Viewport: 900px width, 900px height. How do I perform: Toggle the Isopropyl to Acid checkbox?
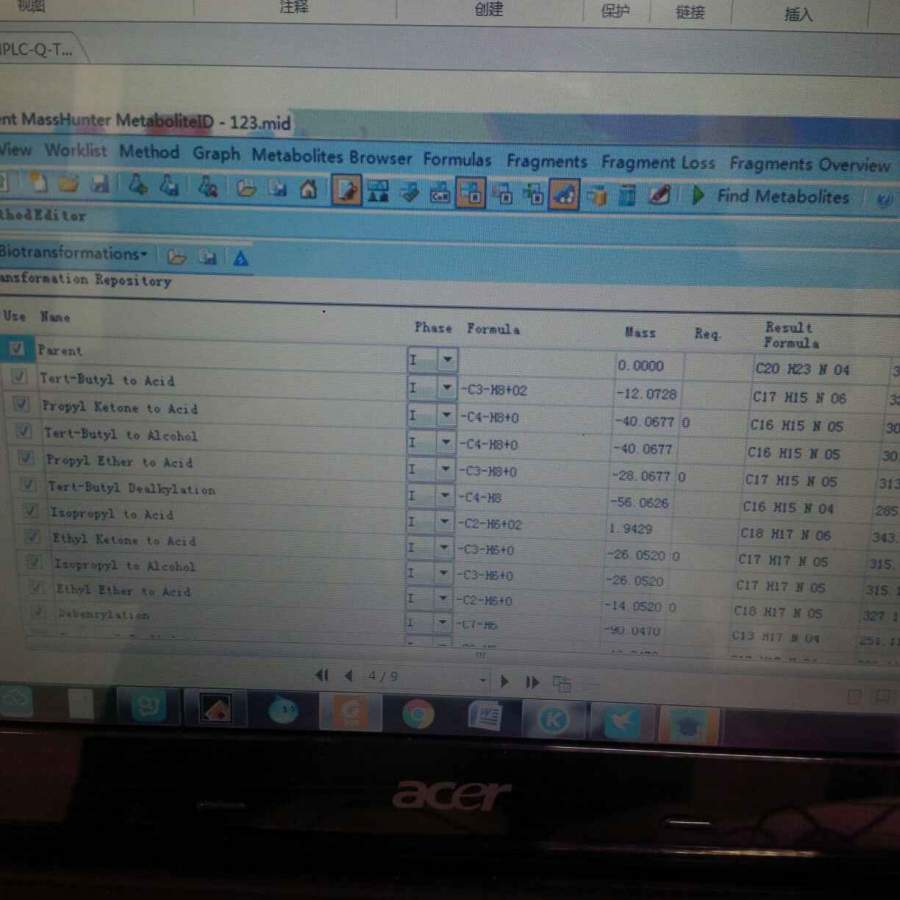[31, 510]
